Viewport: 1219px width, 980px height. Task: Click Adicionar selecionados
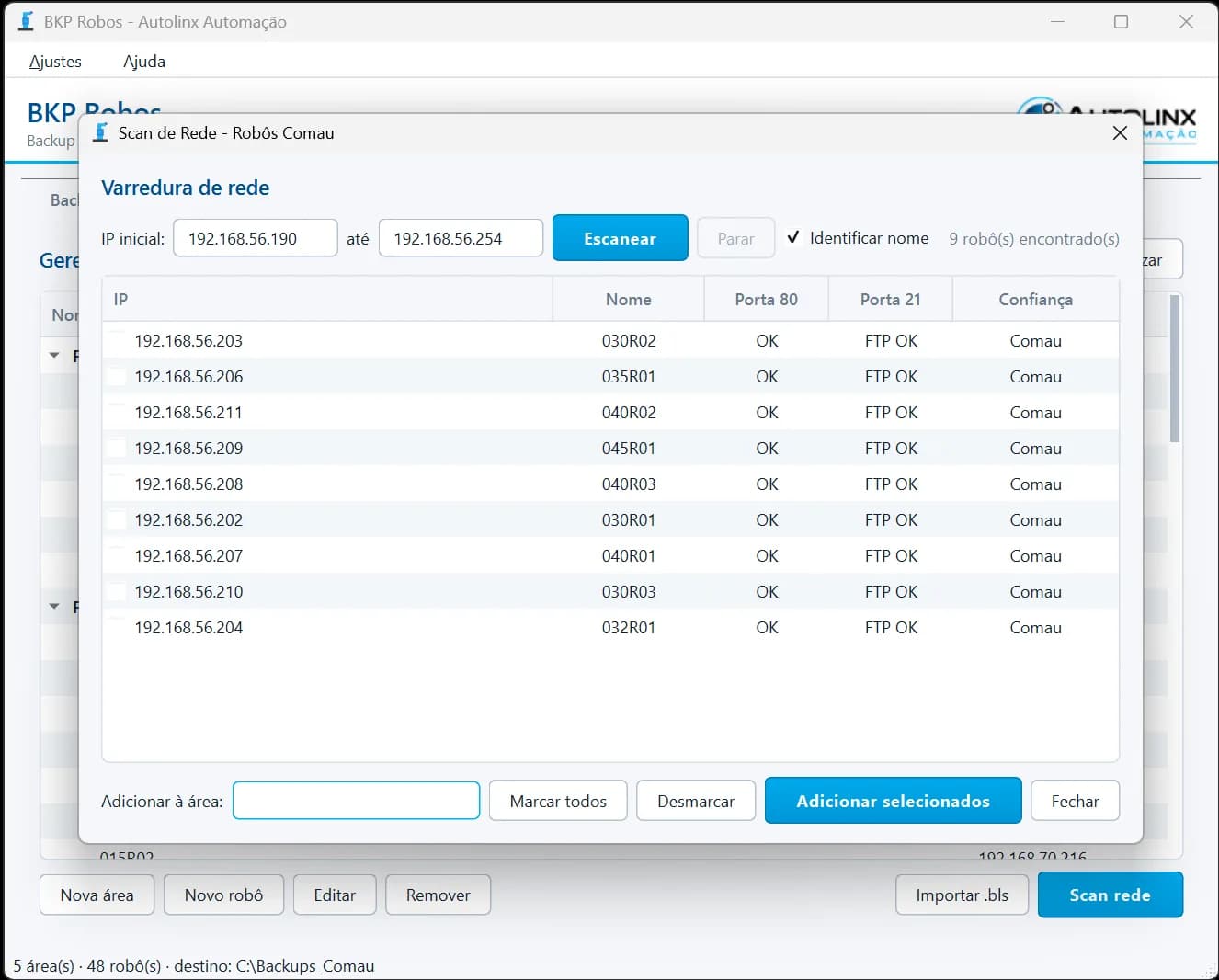pyautogui.click(x=893, y=801)
